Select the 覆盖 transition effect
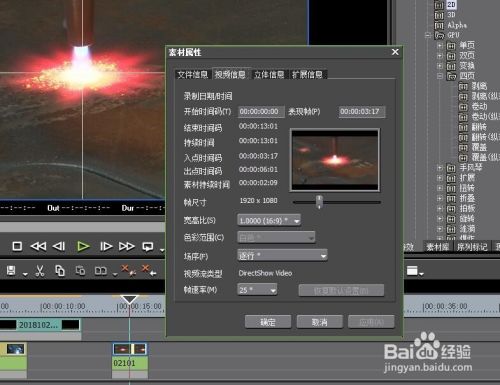 (x=479, y=147)
